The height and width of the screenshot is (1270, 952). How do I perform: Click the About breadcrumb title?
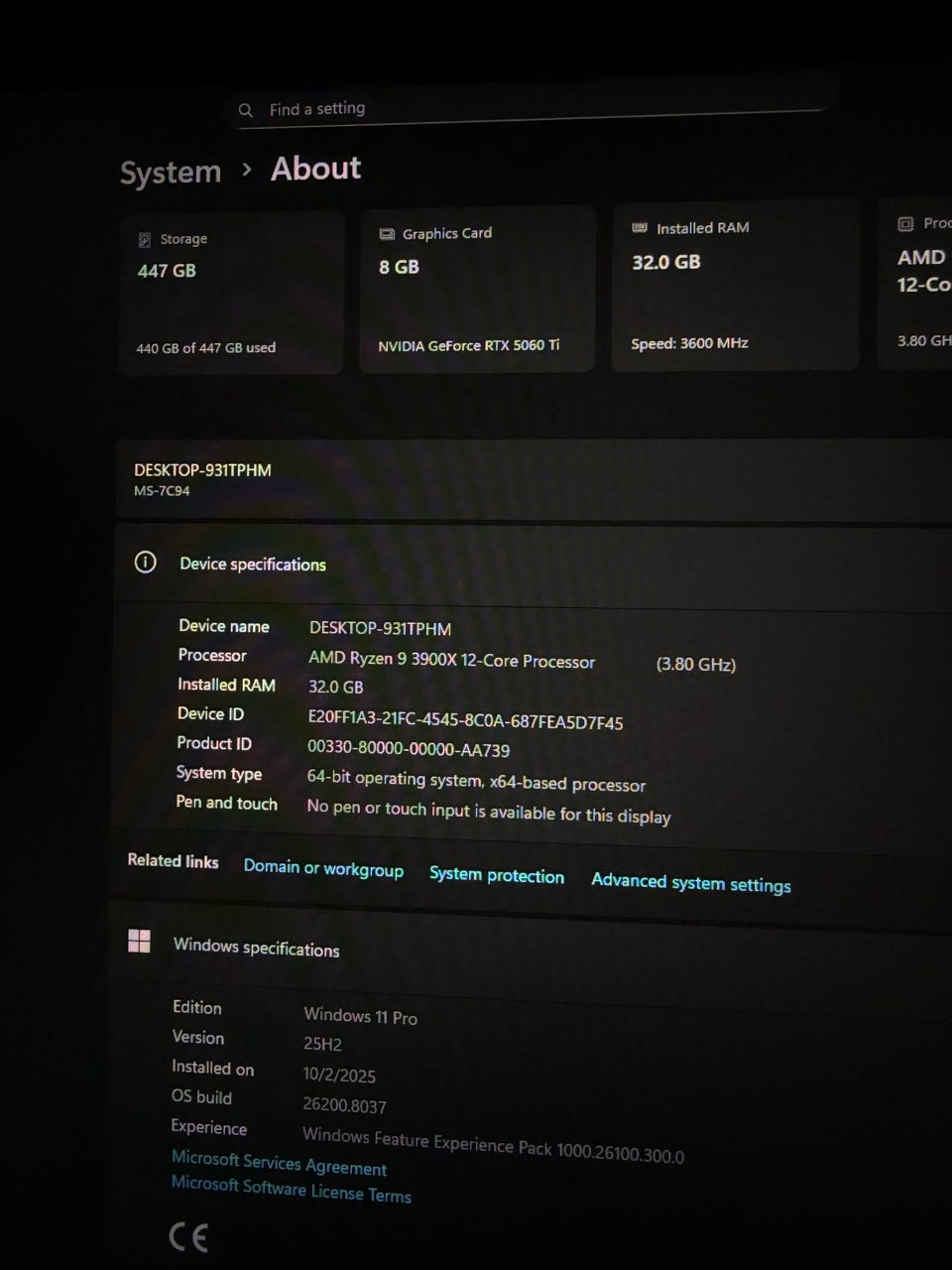[x=316, y=169]
